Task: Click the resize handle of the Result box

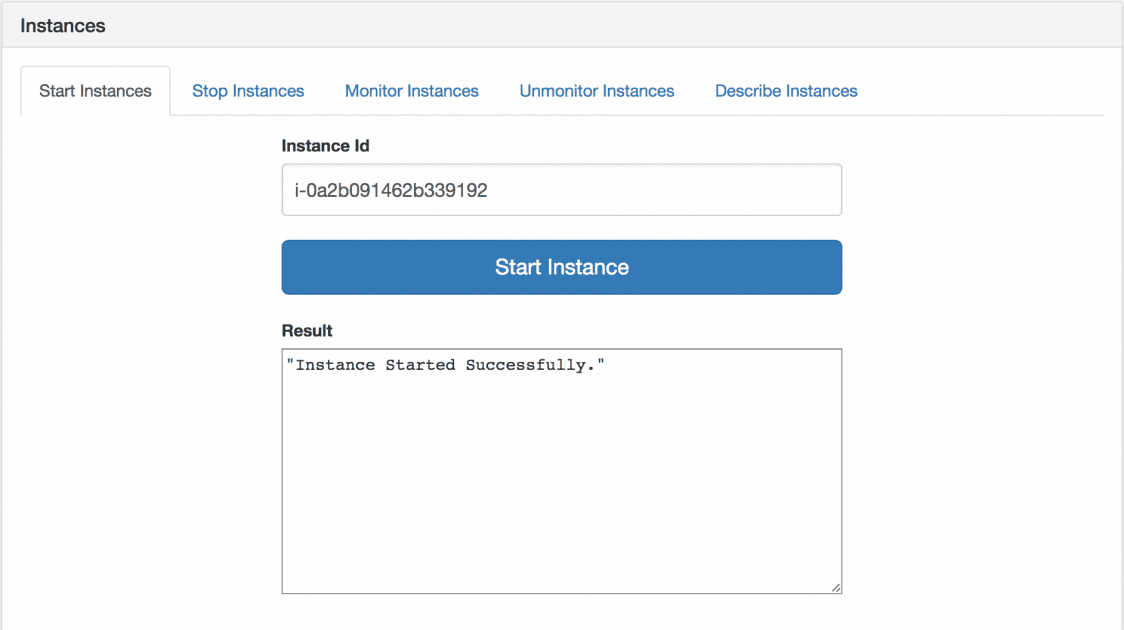Action: pos(835,587)
